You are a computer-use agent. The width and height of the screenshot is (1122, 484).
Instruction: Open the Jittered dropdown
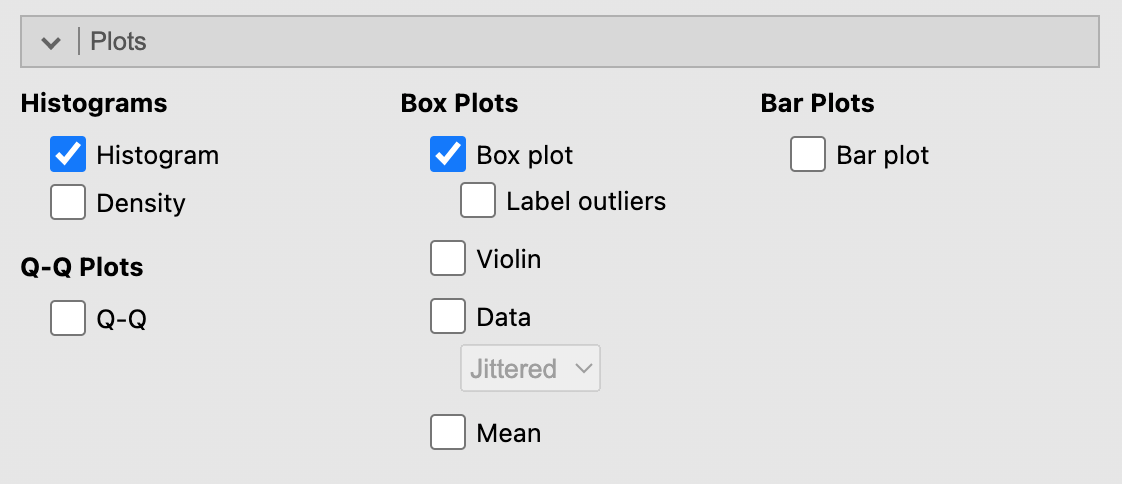click(x=530, y=369)
